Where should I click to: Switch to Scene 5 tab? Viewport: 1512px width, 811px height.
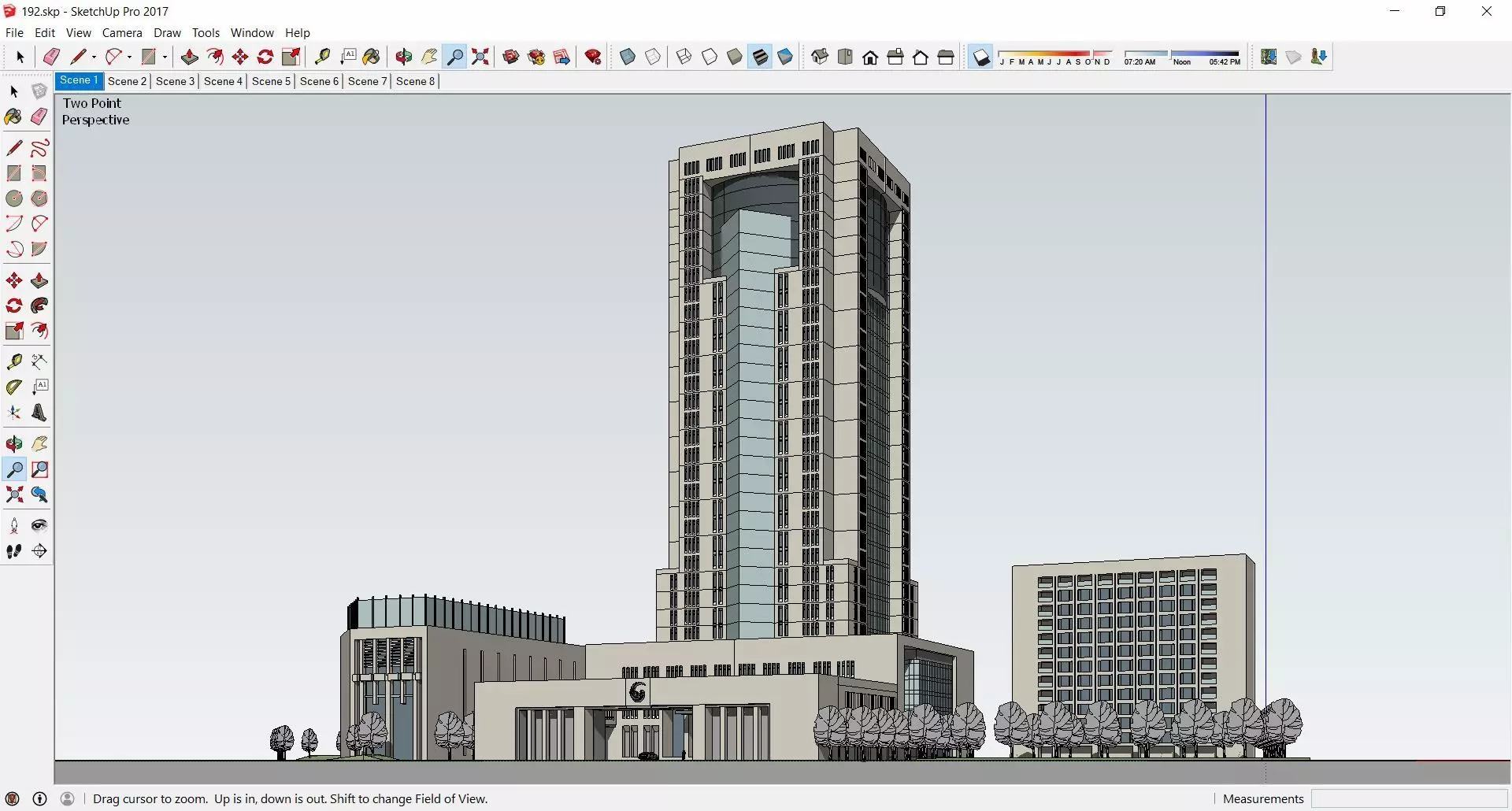[272, 81]
